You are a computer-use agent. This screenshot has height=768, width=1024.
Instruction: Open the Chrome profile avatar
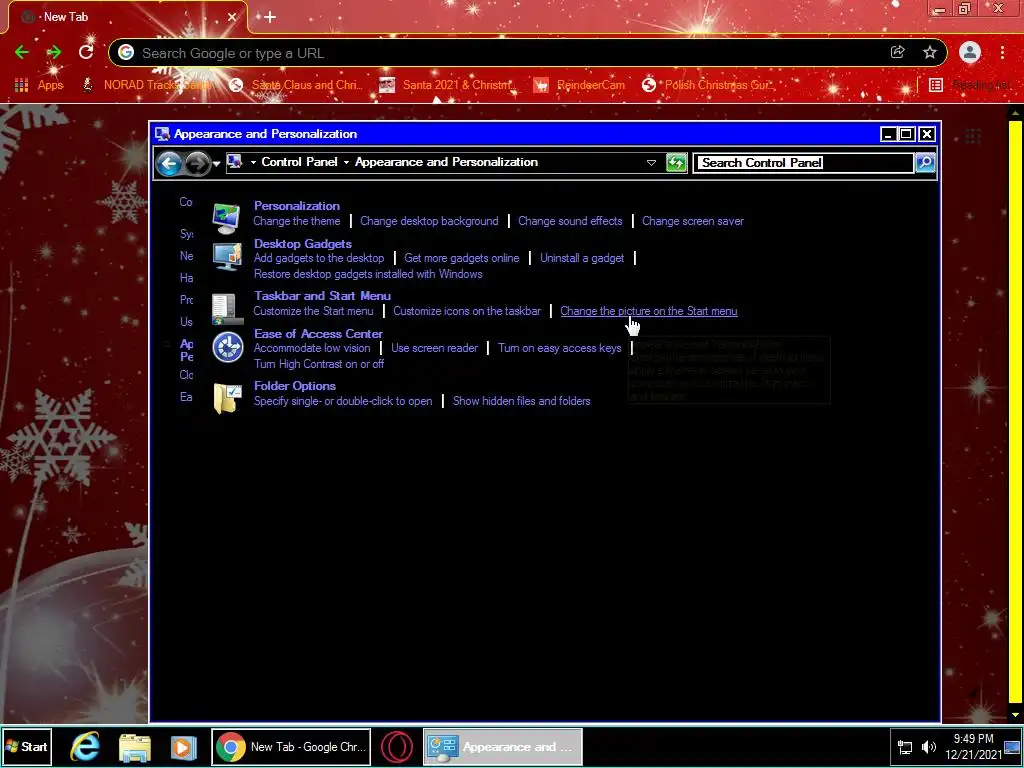point(970,52)
